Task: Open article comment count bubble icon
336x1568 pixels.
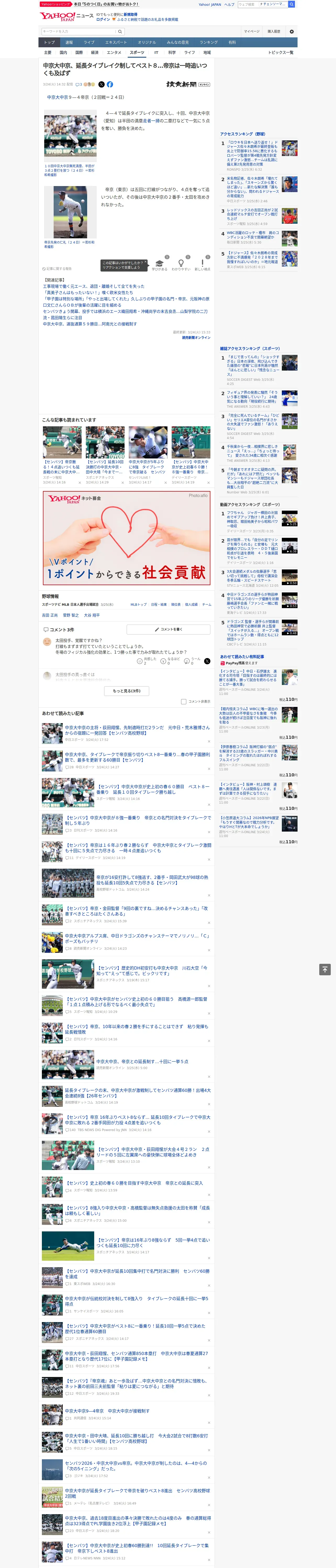Action: click(79, 85)
